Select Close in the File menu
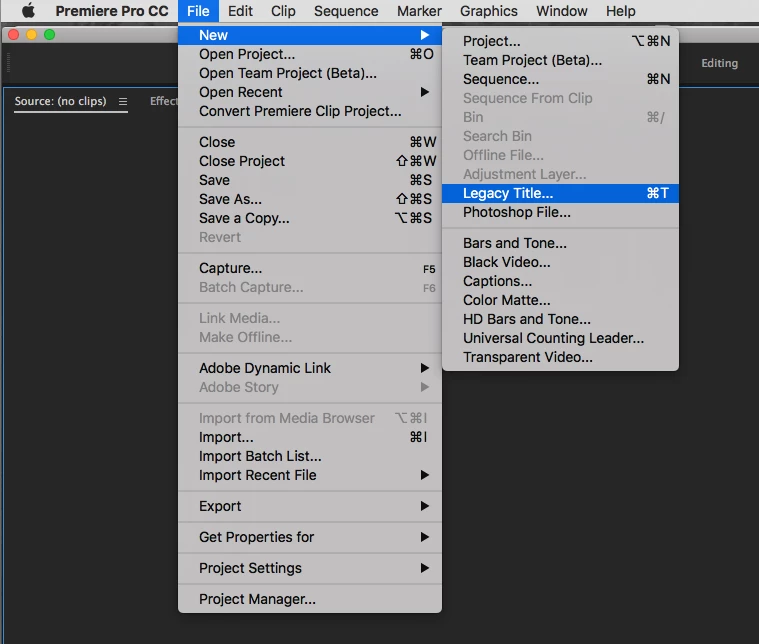The width and height of the screenshot is (759, 644). (x=310, y=142)
